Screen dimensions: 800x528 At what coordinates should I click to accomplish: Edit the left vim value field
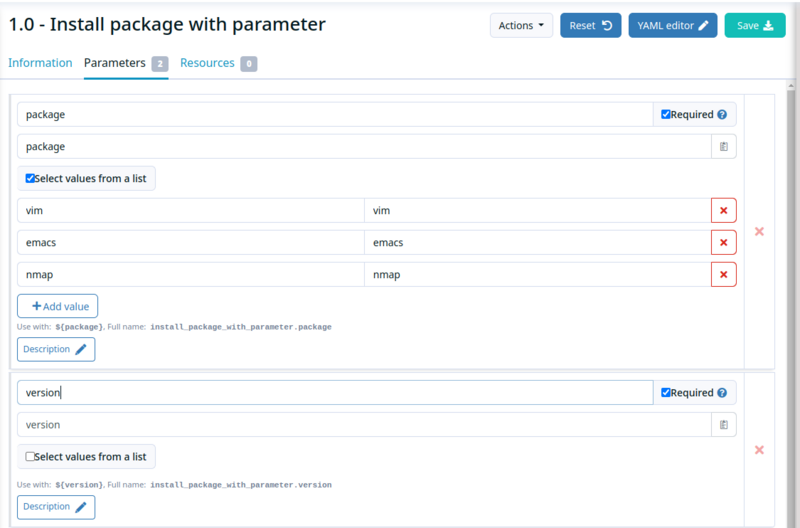191,210
